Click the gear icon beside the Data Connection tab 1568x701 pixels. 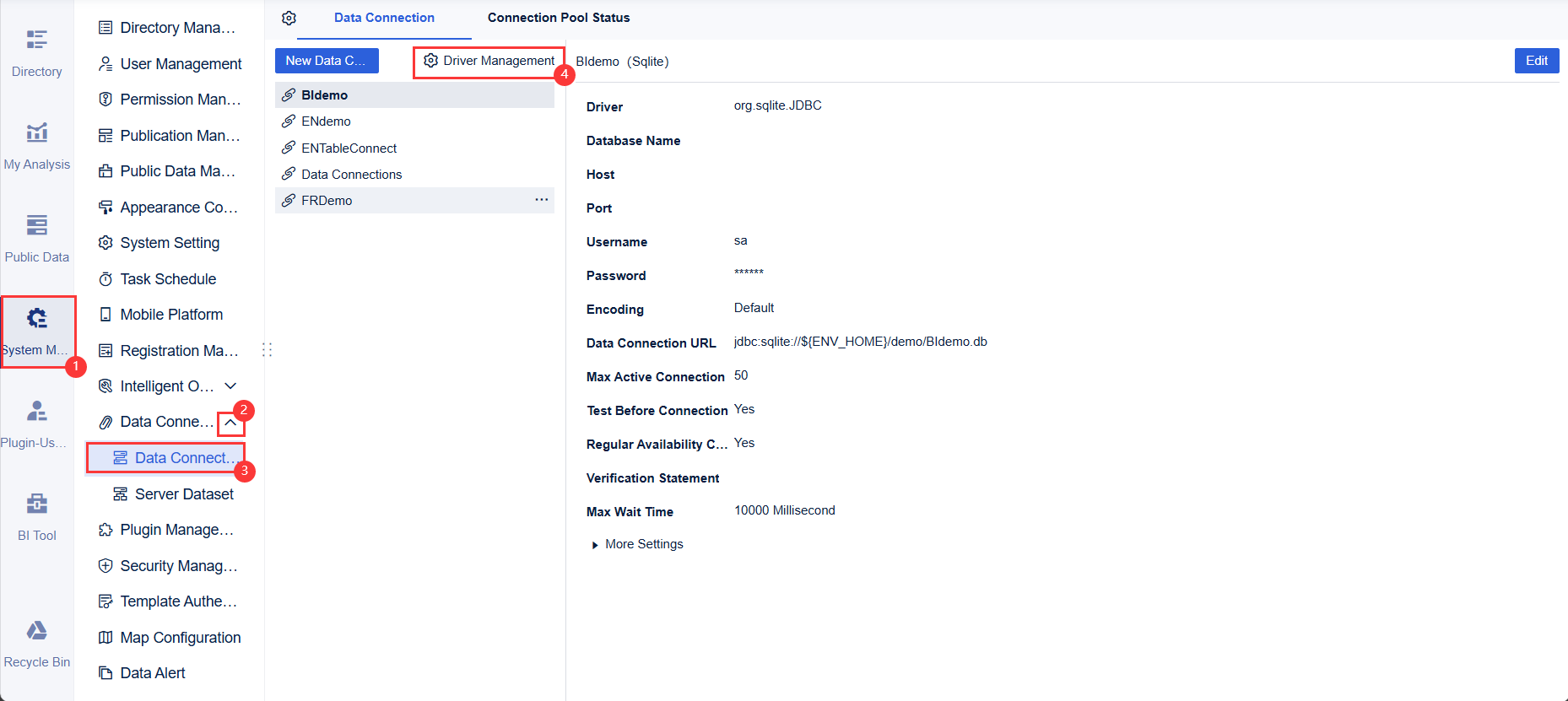(x=289, y=18)
